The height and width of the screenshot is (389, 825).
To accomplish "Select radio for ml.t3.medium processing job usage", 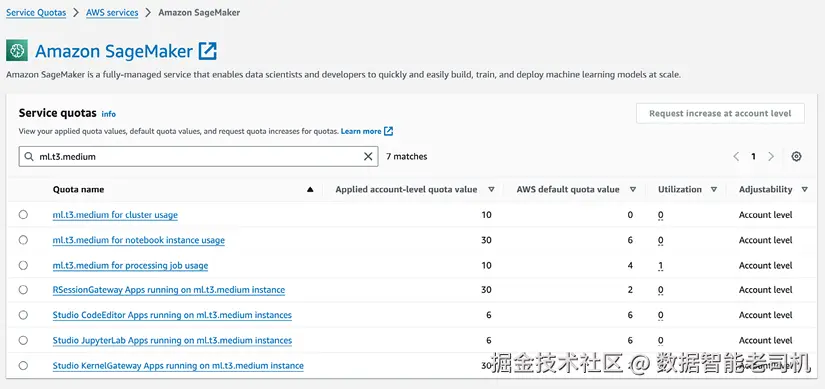I will pyautogui.click(x=23, y=265).
